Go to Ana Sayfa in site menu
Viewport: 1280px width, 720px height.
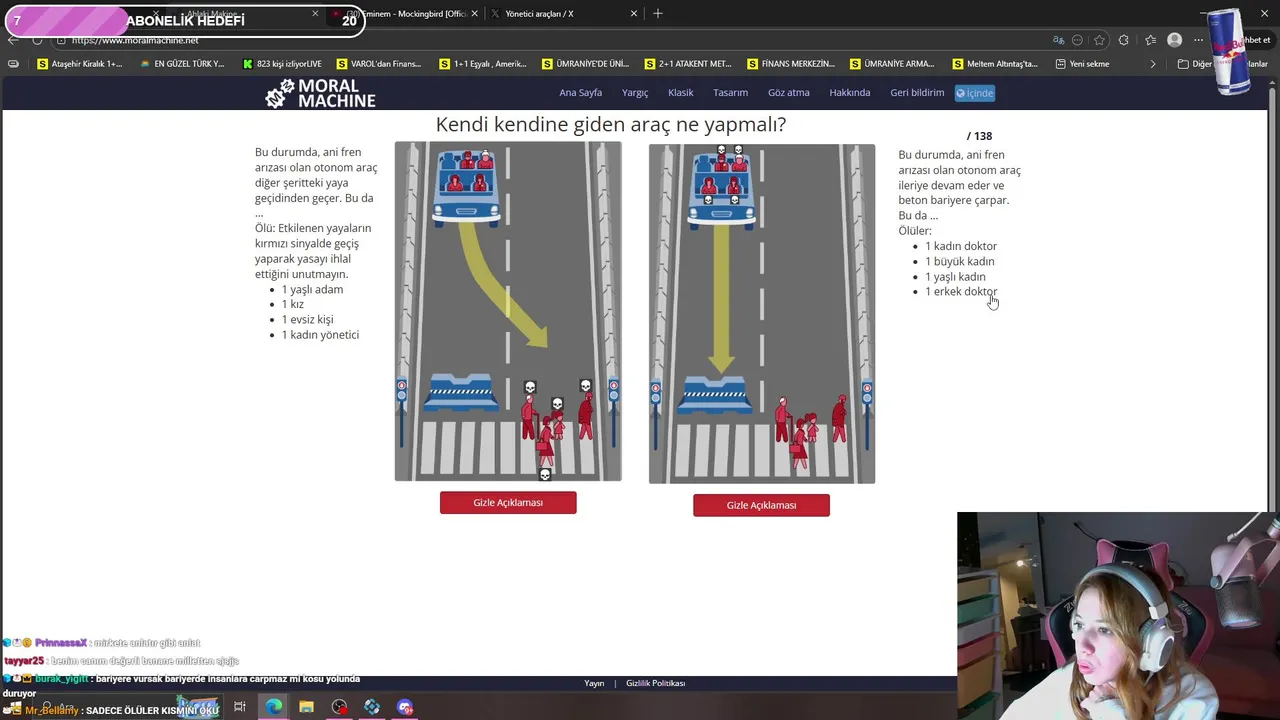[580, 93]
